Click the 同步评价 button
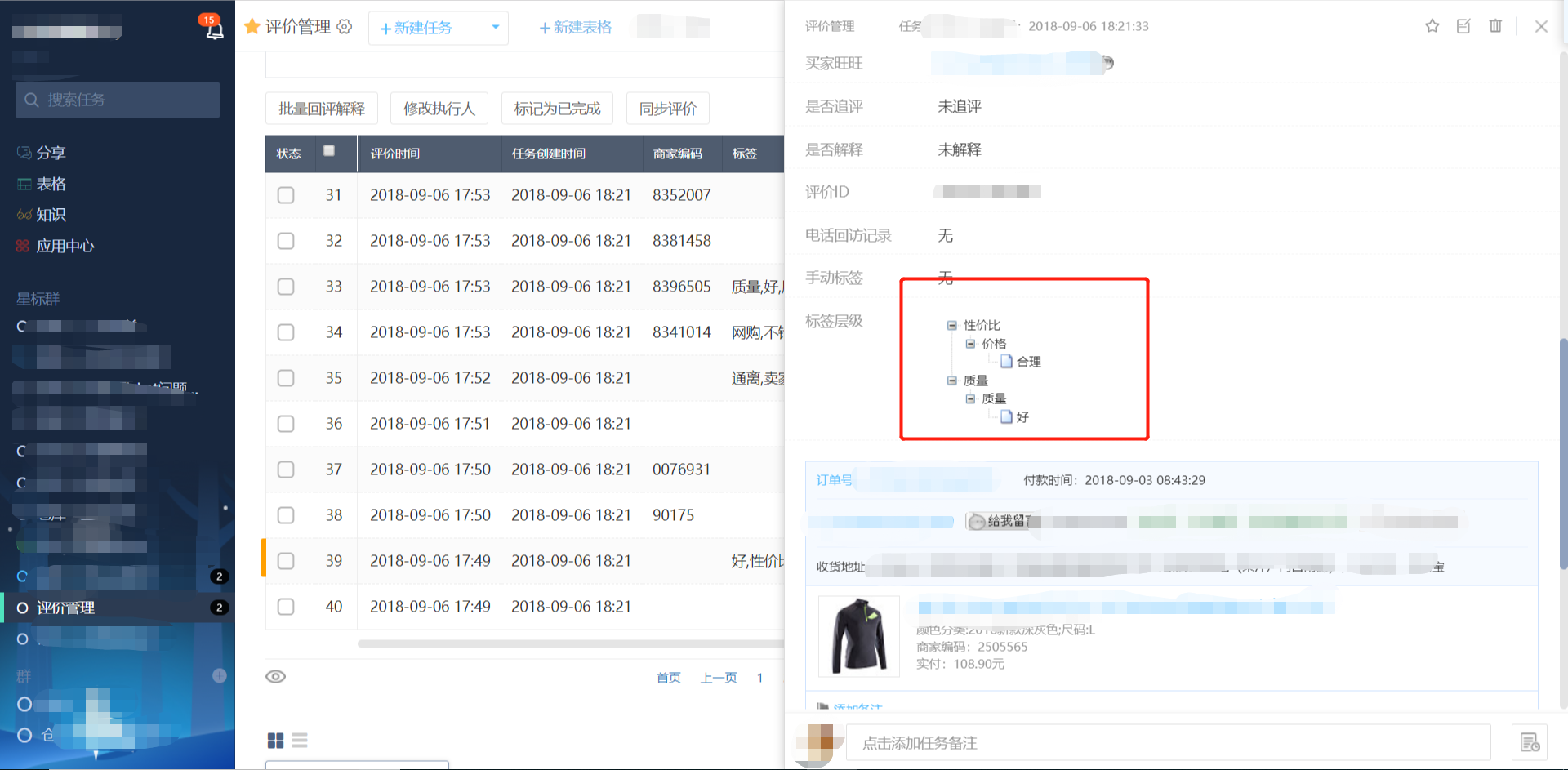This screenshot has width=1568, height=770. (667, 109)
